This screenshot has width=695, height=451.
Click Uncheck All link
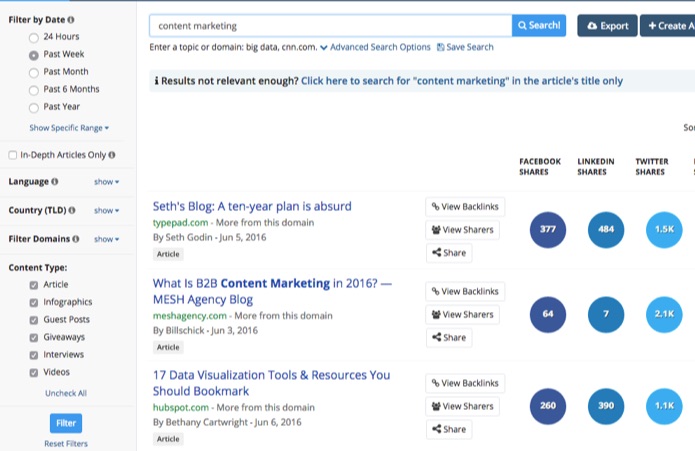tap(66, 393)
